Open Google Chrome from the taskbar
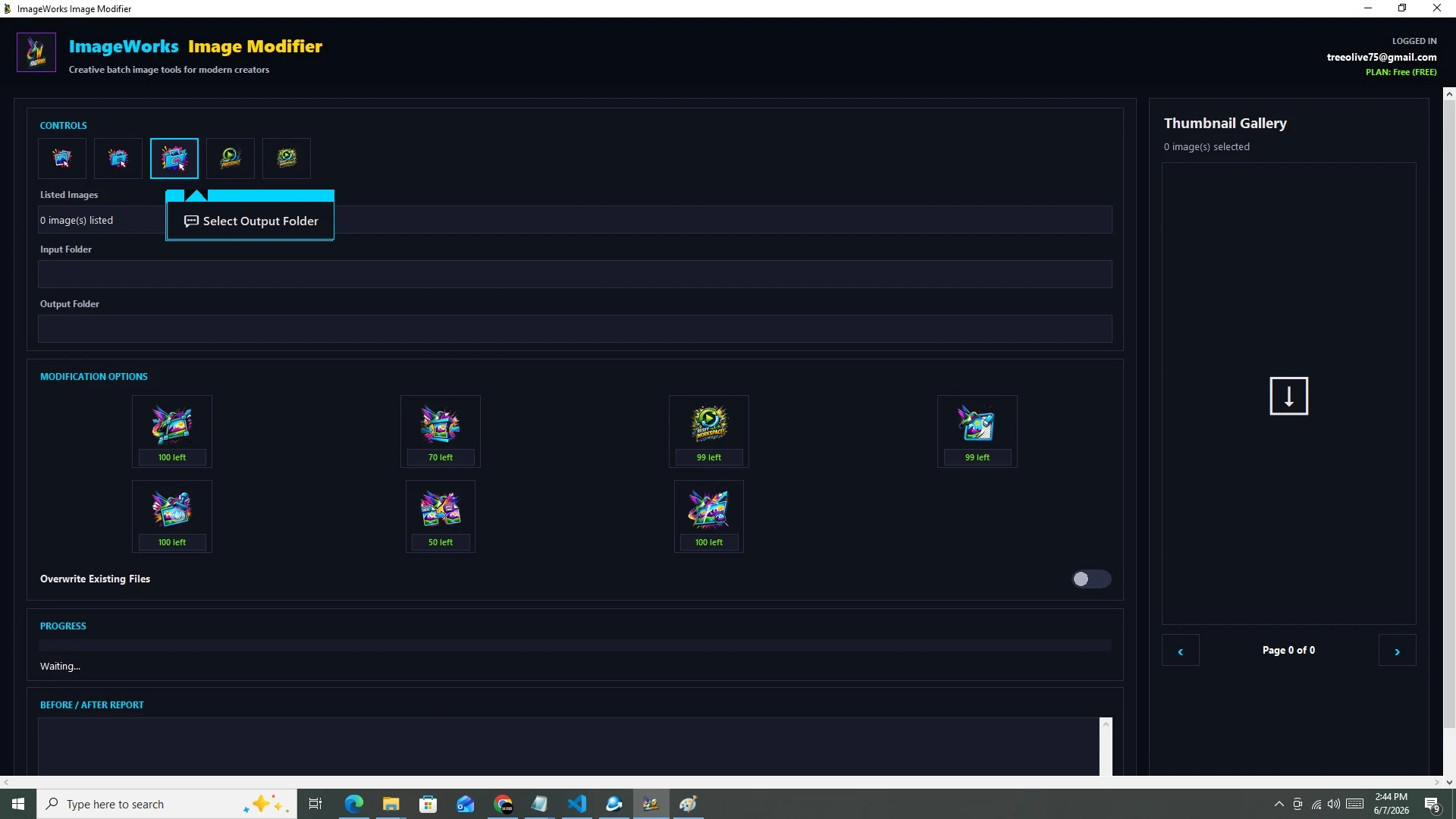This screenshot has width=1456, height=819. pos(504,804)
